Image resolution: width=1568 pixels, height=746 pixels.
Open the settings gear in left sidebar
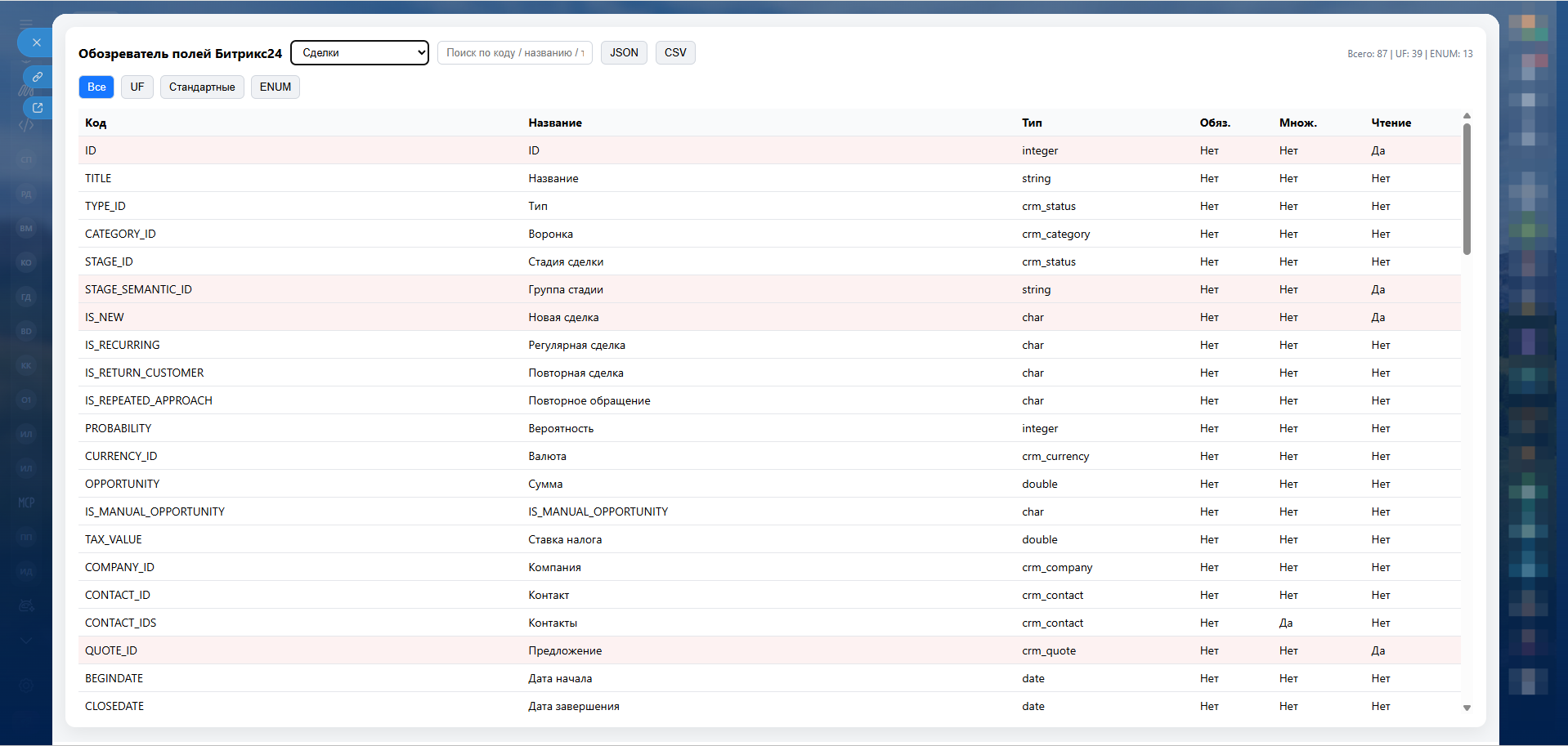26,686
